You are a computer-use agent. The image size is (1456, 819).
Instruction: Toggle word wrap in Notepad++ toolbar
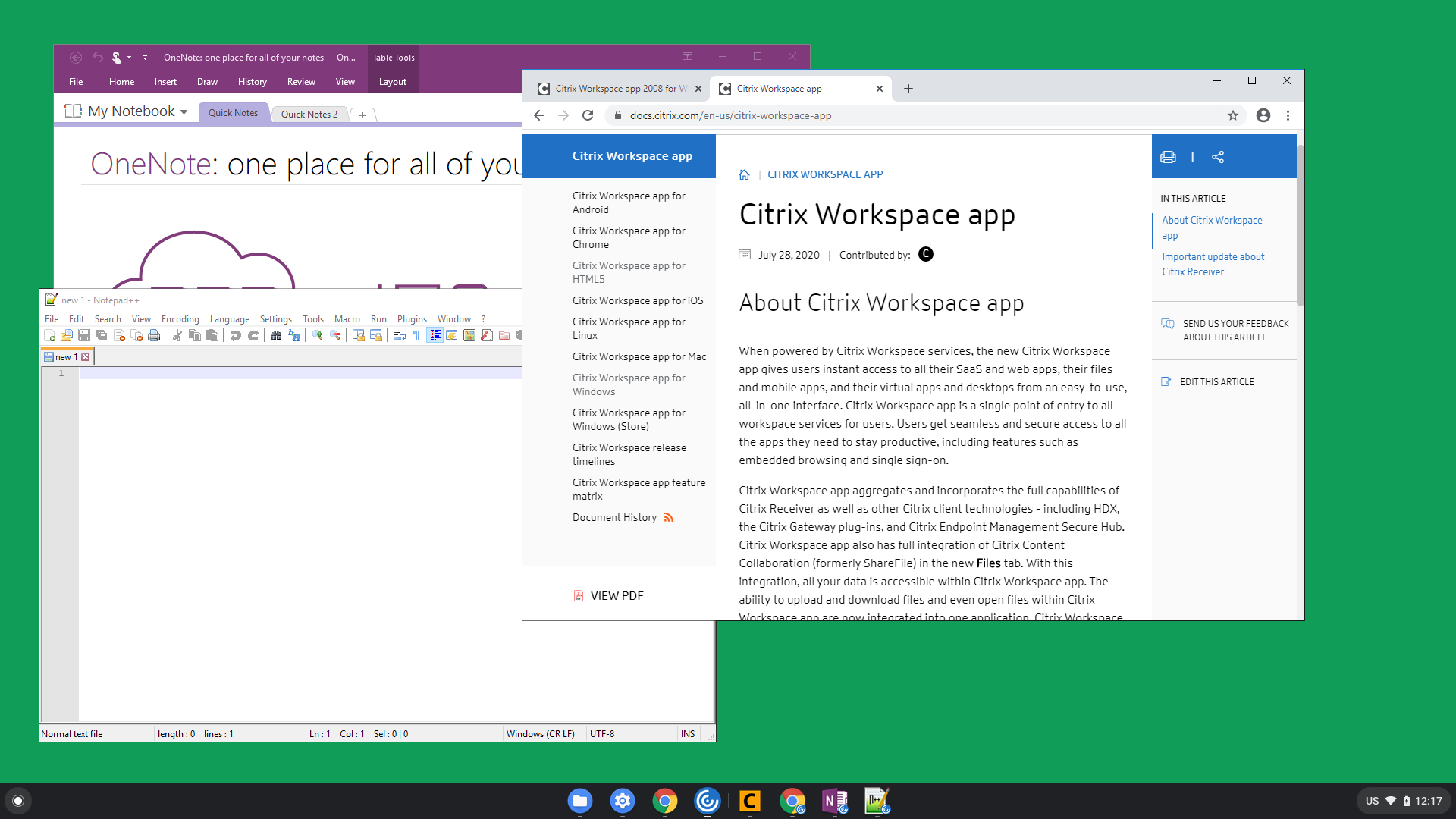(399, 335)
